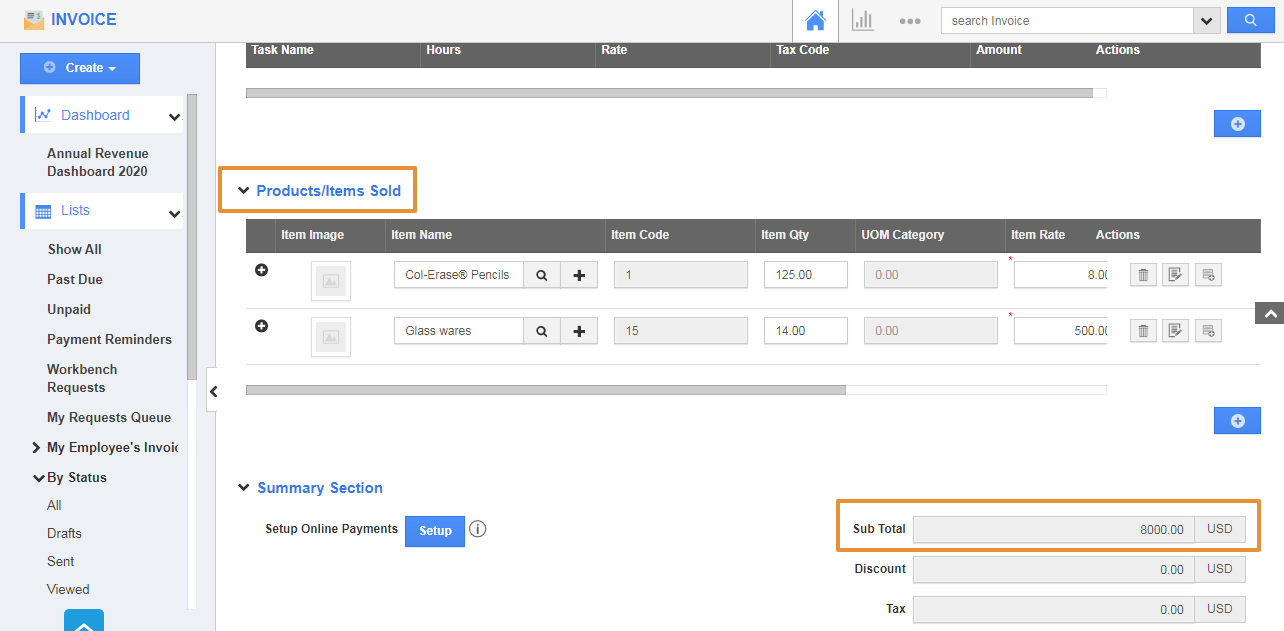Open the Create dropdown button
Screen dimensions: 1284x631
[80, 68]
